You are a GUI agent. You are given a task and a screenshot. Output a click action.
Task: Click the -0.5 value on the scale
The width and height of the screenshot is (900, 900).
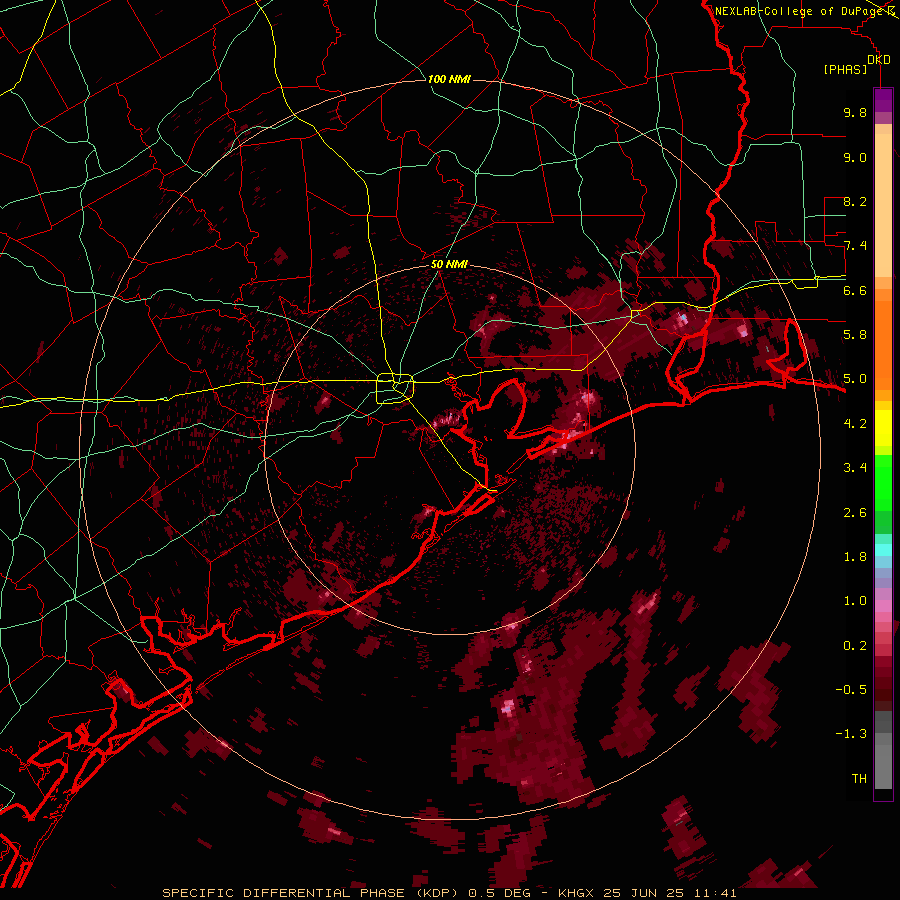(x=851, y=690)
